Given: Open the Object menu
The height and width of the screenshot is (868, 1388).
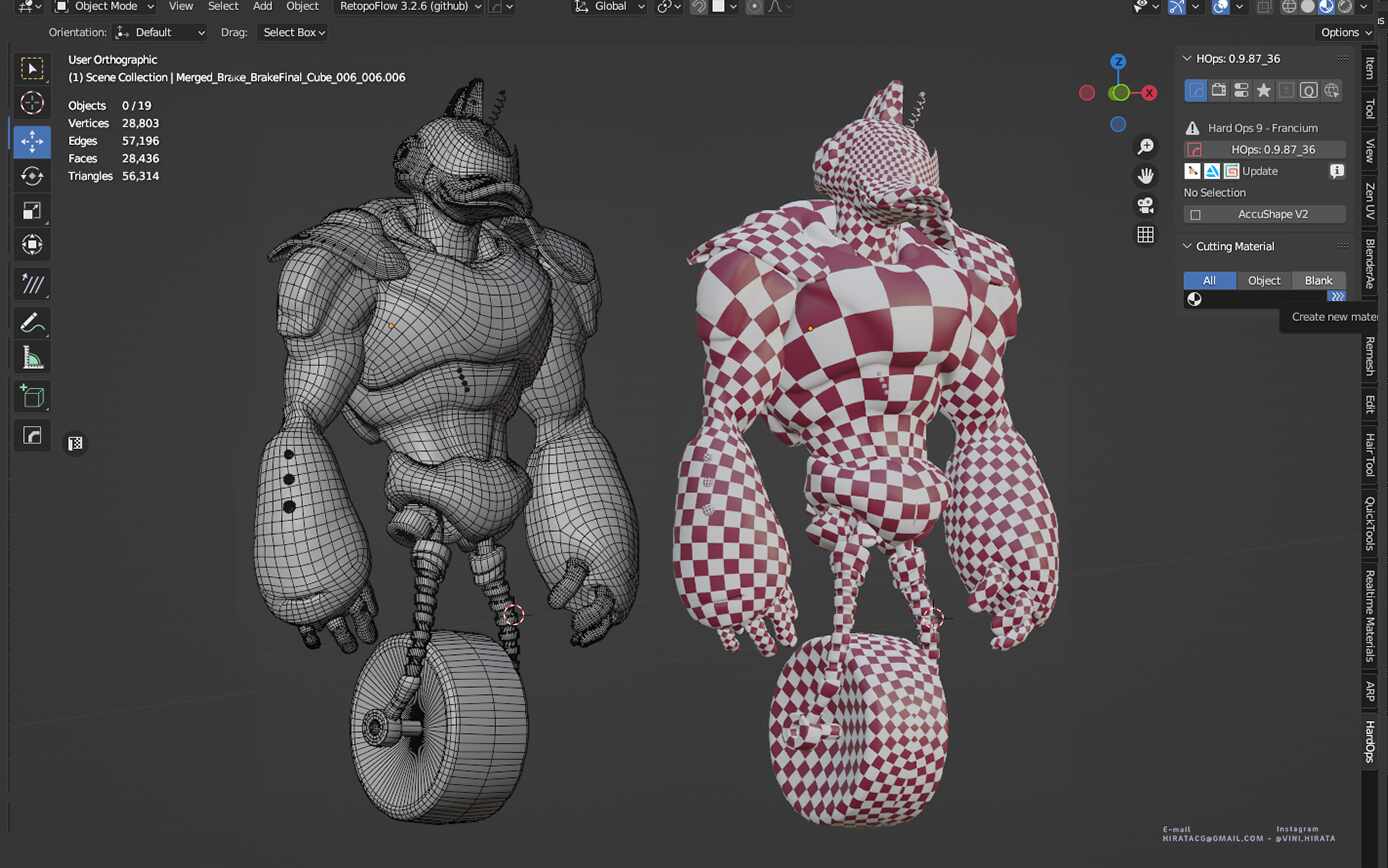Looking at the screenshot, I should [x=302, y=6].
